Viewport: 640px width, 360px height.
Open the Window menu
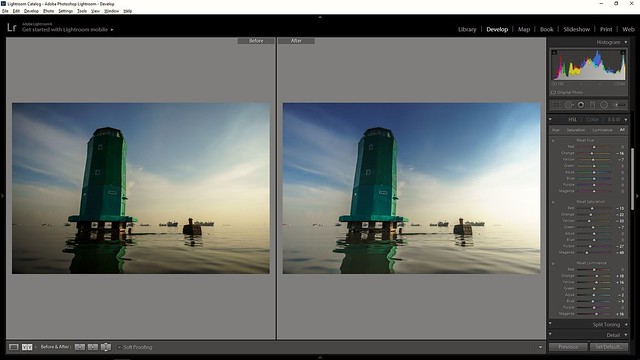point(112,11)
